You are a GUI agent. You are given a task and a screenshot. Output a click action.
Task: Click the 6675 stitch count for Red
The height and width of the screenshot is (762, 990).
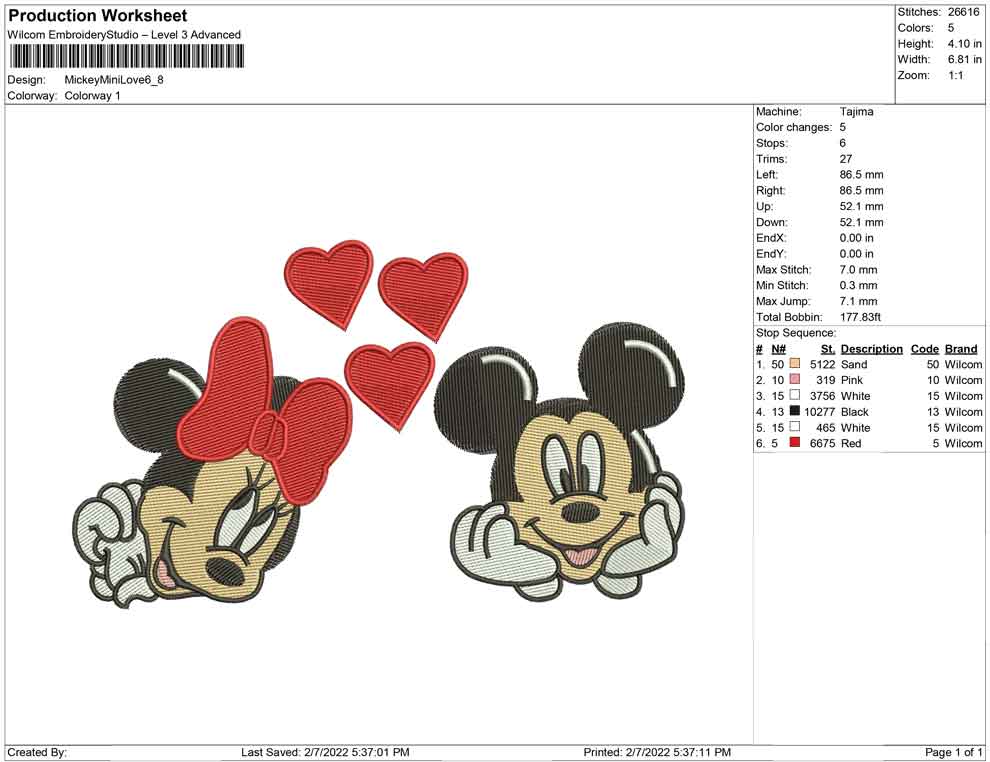click(822, 443)
